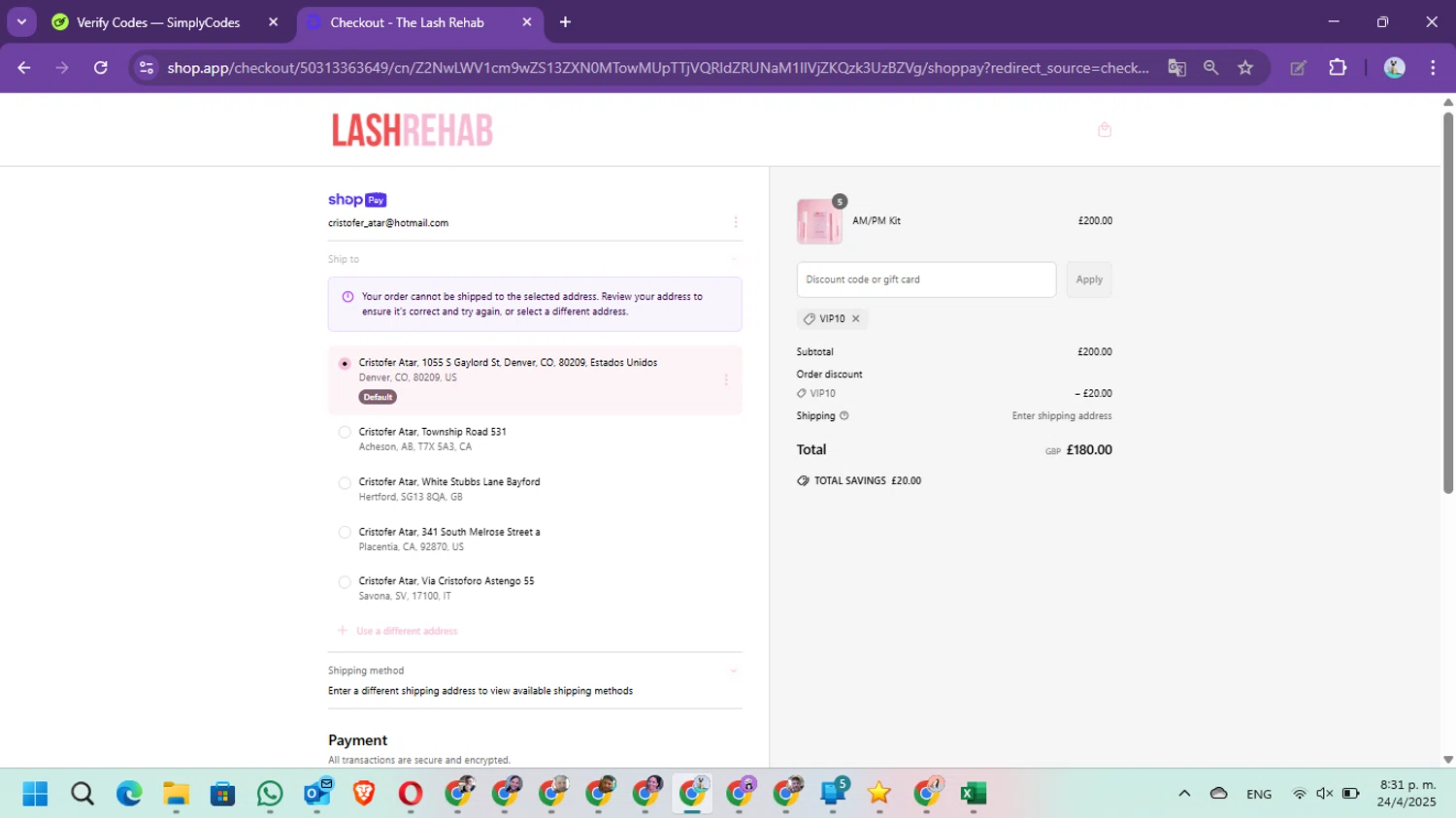Open File Explorer from taskbar
This screenshot has width=1456, height=818.
click(x=176, y=794)
